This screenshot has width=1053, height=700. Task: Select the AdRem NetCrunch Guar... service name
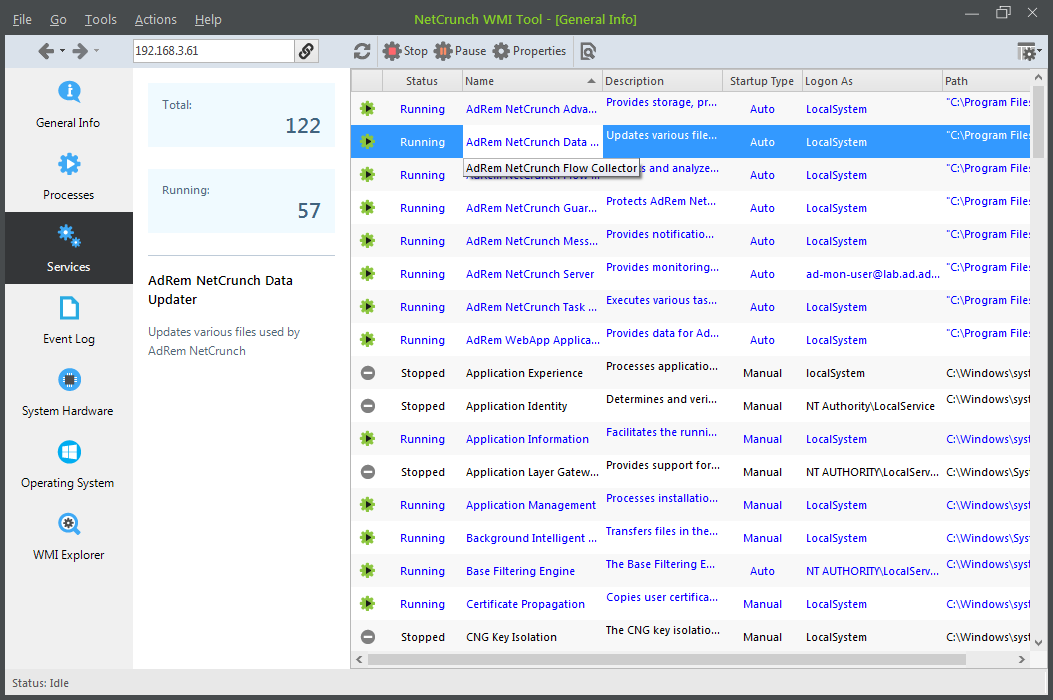click(x=531, y=208)
